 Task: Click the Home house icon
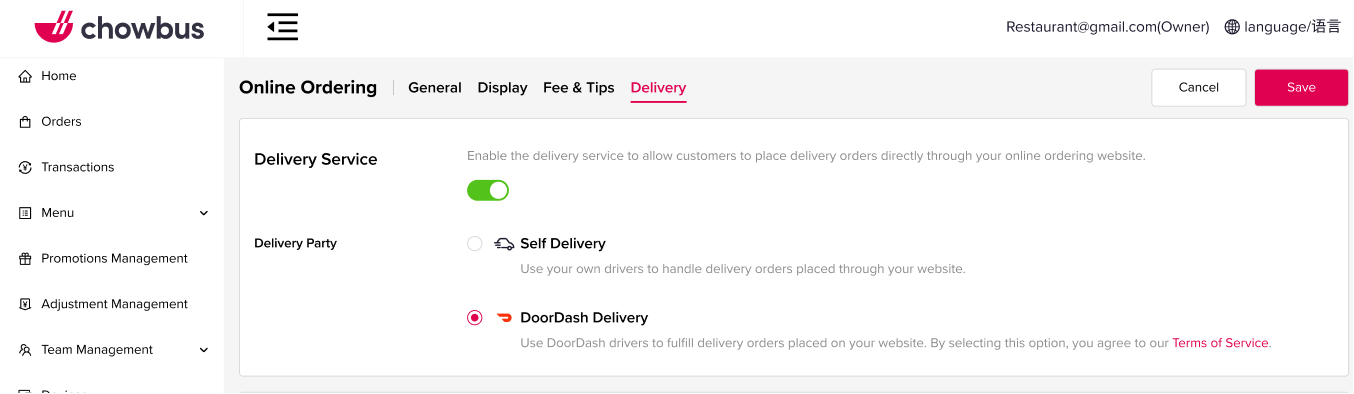(x=26, y=76)
